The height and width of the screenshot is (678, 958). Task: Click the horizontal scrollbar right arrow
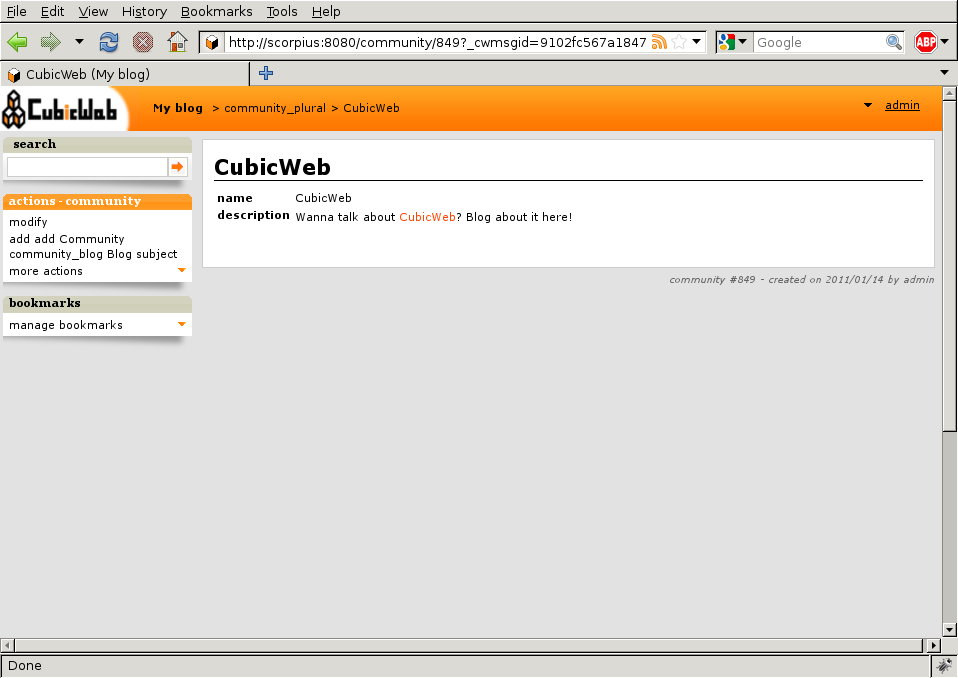point(933,645)
